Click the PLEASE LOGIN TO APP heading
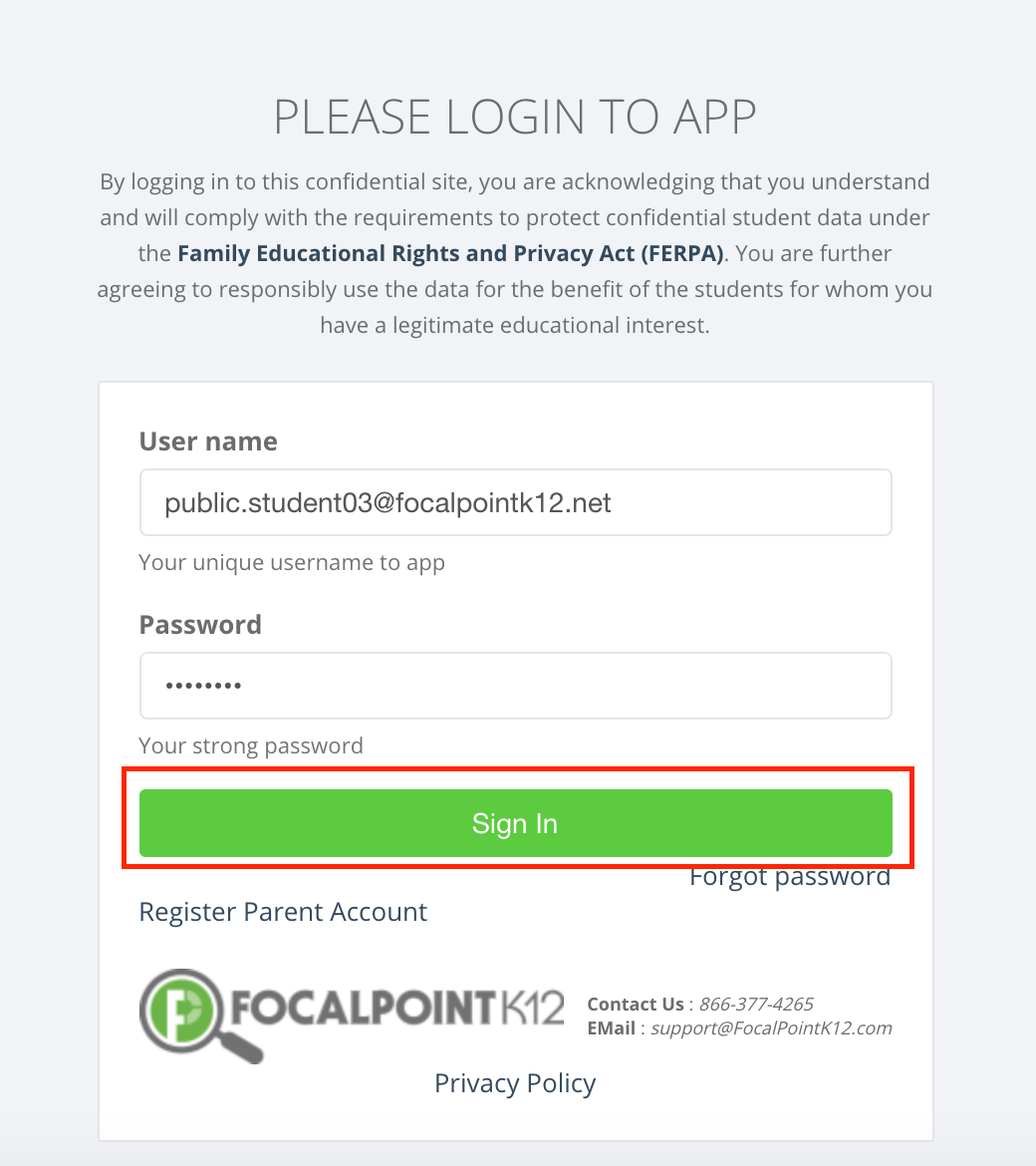Image resolution: width=1036 pixels, height=1166 pixels. [x=515, y=117]
